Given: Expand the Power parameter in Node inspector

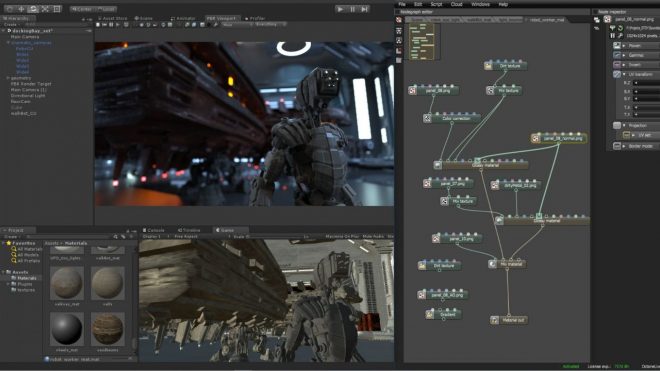Looking at the screenshot, I should (624, 45).
